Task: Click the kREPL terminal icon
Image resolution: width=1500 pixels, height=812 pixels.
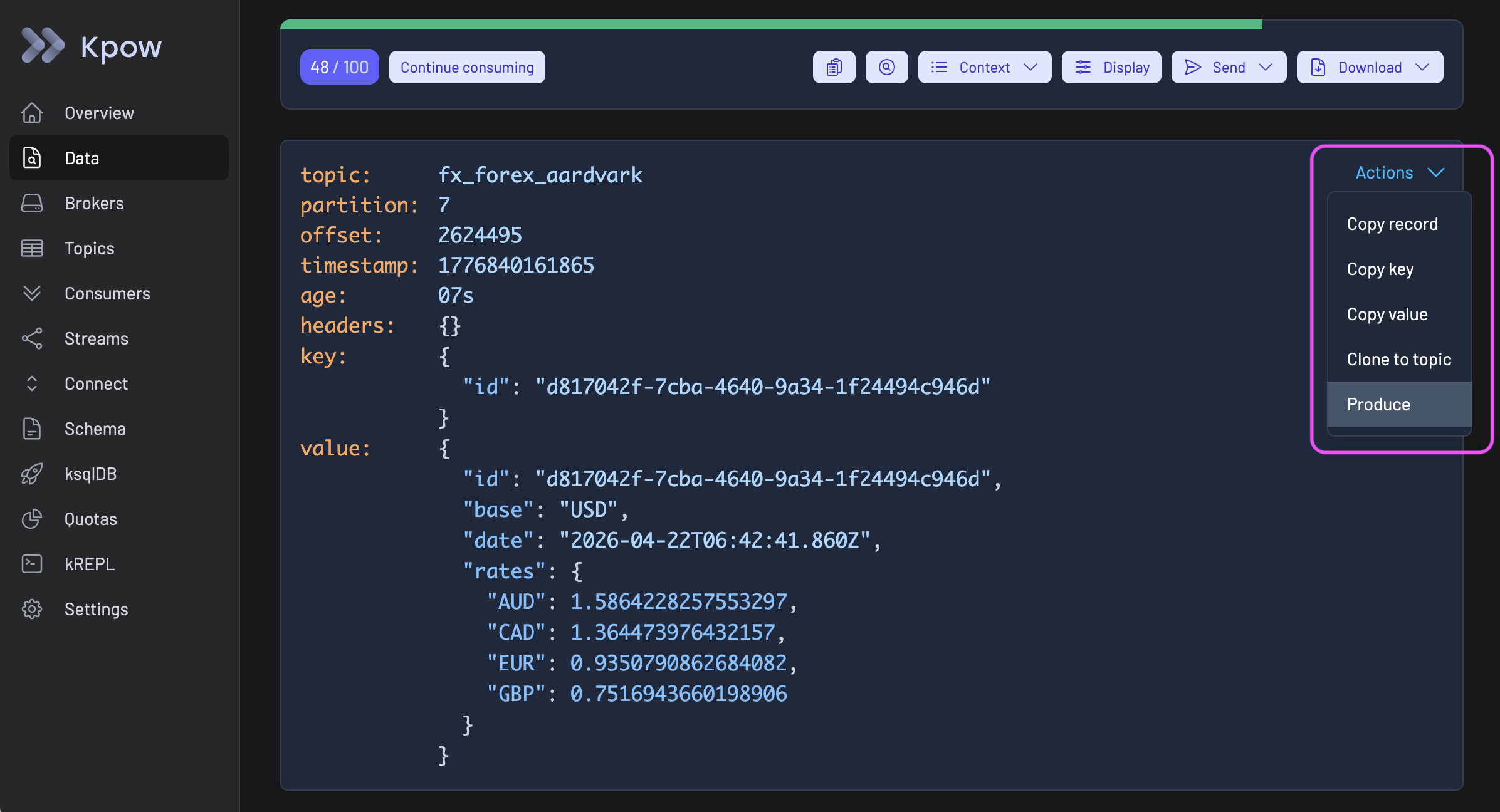Action: point(32,564)
